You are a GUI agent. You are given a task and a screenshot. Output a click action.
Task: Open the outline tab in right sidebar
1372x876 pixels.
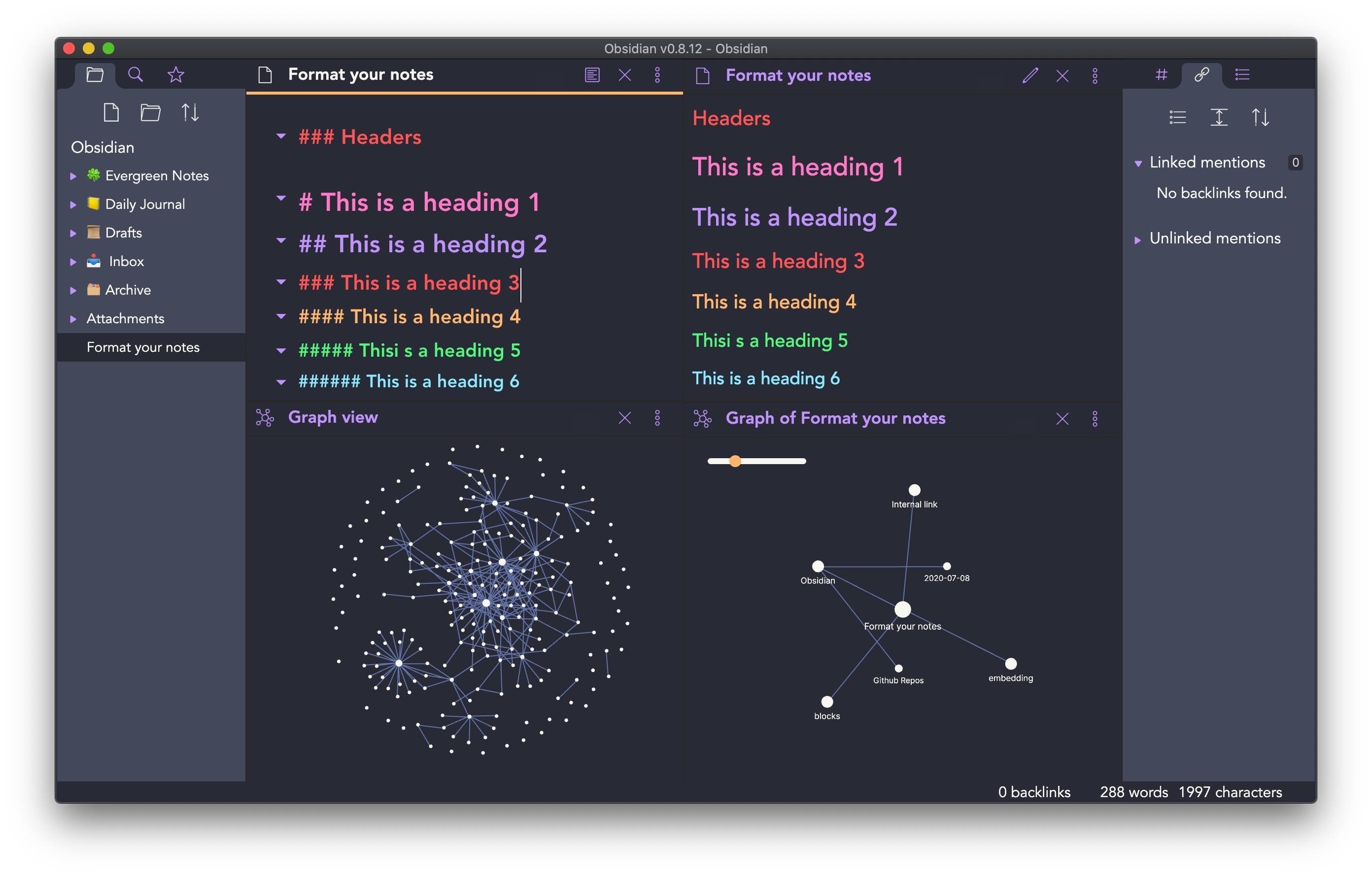point(1242,74)
